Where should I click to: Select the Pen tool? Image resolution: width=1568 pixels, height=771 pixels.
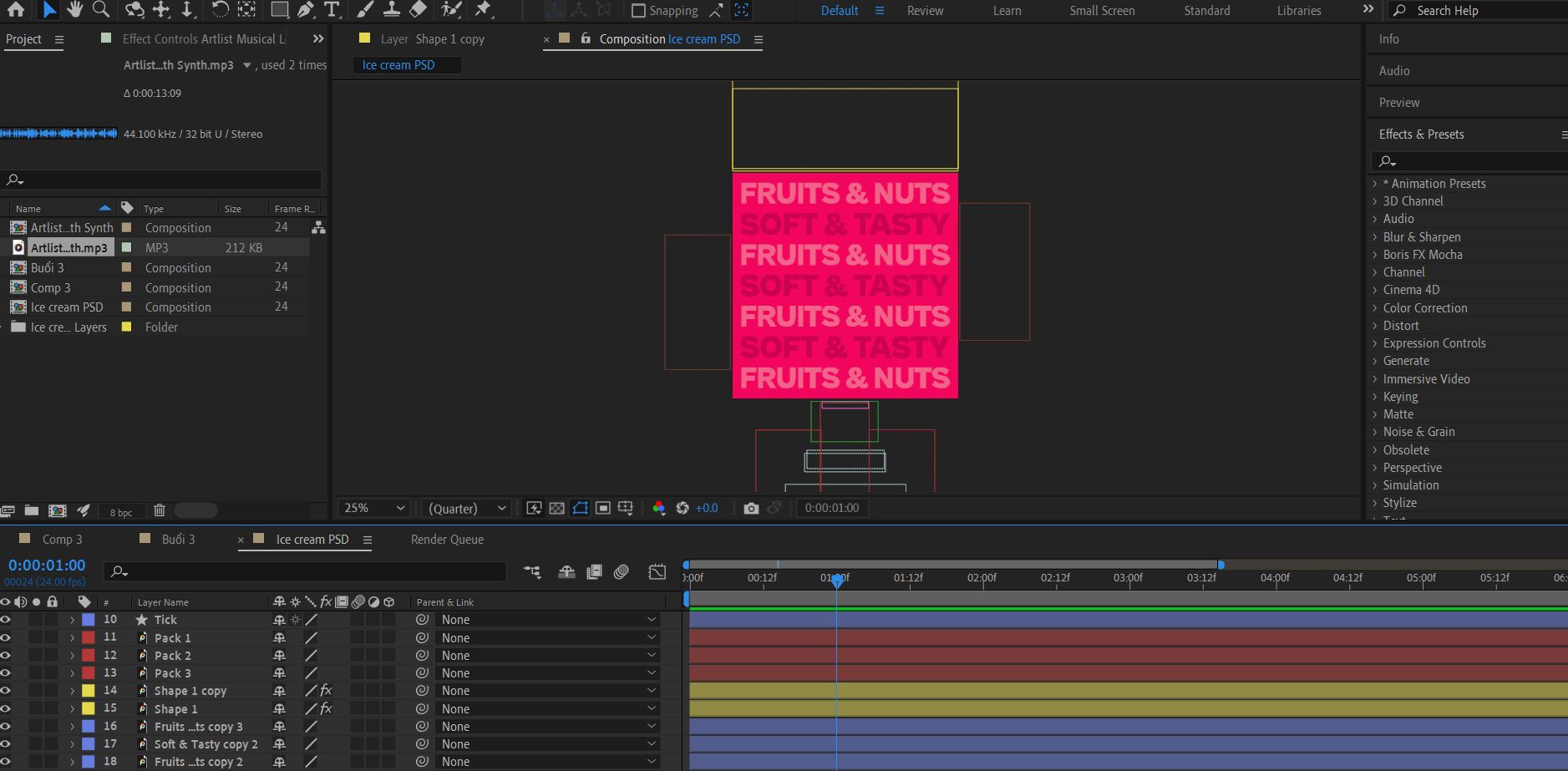[306, 10]
